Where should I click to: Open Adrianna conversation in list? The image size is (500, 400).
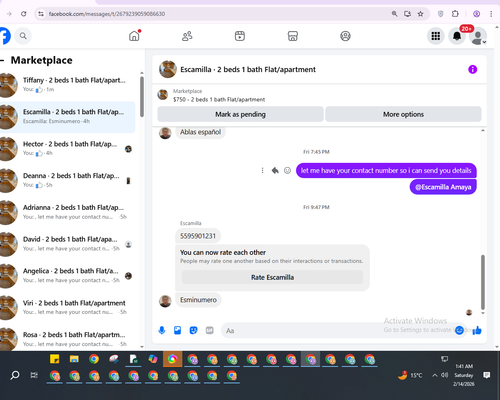[68, 212]
